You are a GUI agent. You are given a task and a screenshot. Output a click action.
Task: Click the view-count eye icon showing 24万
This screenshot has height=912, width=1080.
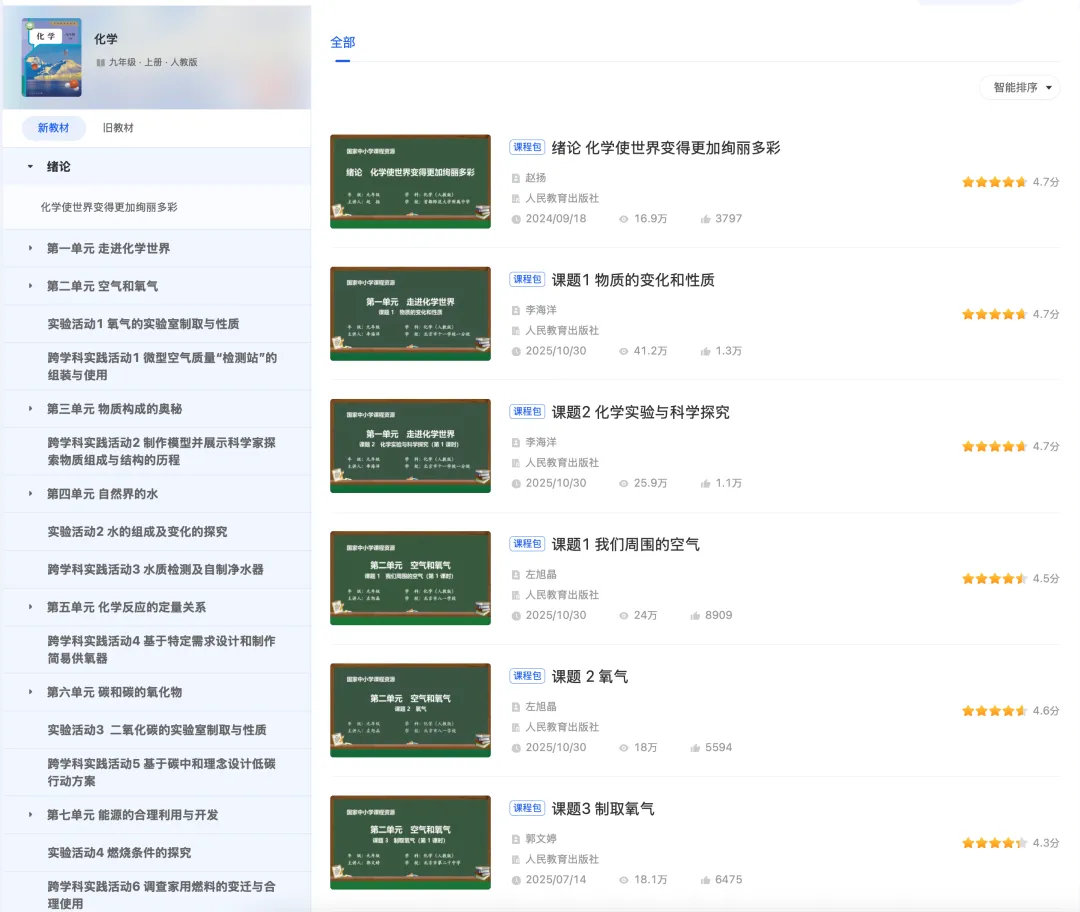pos(623,616)
